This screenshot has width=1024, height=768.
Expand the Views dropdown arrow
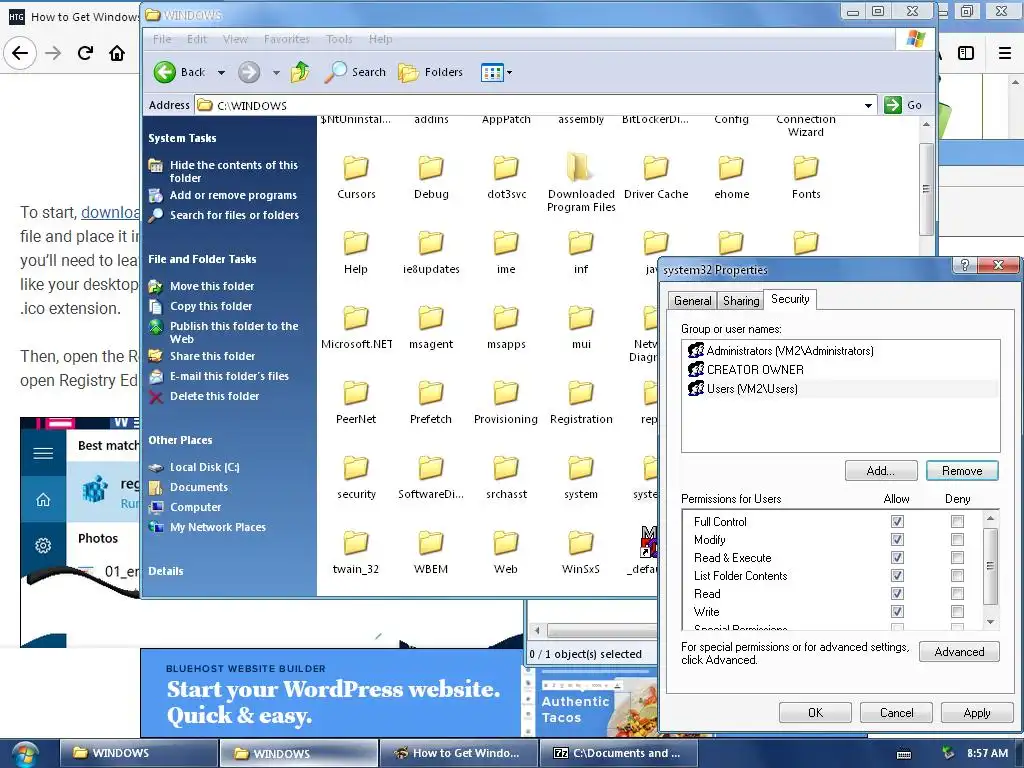(509, 72)
